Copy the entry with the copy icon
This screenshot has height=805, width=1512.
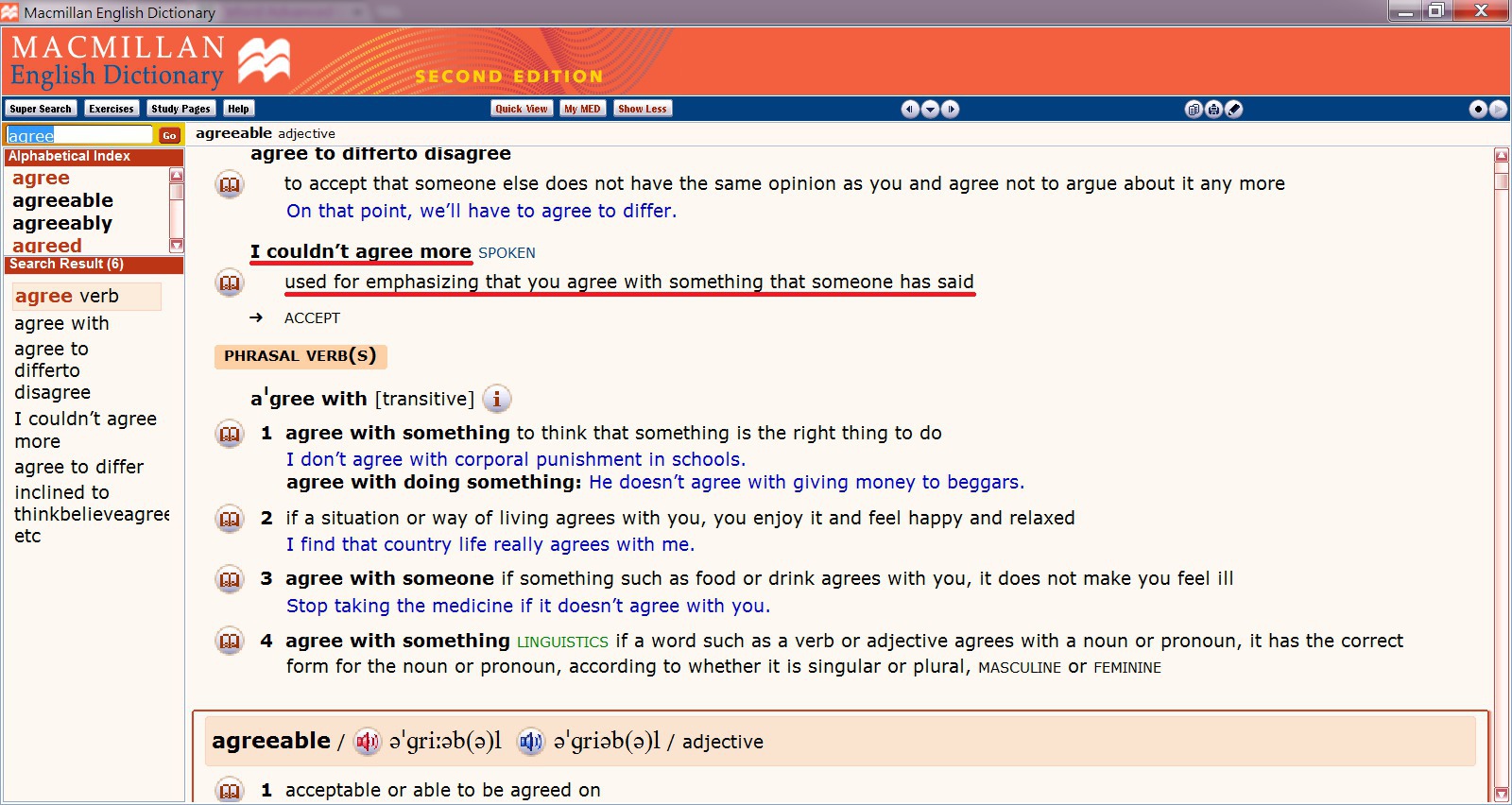(x=1194, y=109)
